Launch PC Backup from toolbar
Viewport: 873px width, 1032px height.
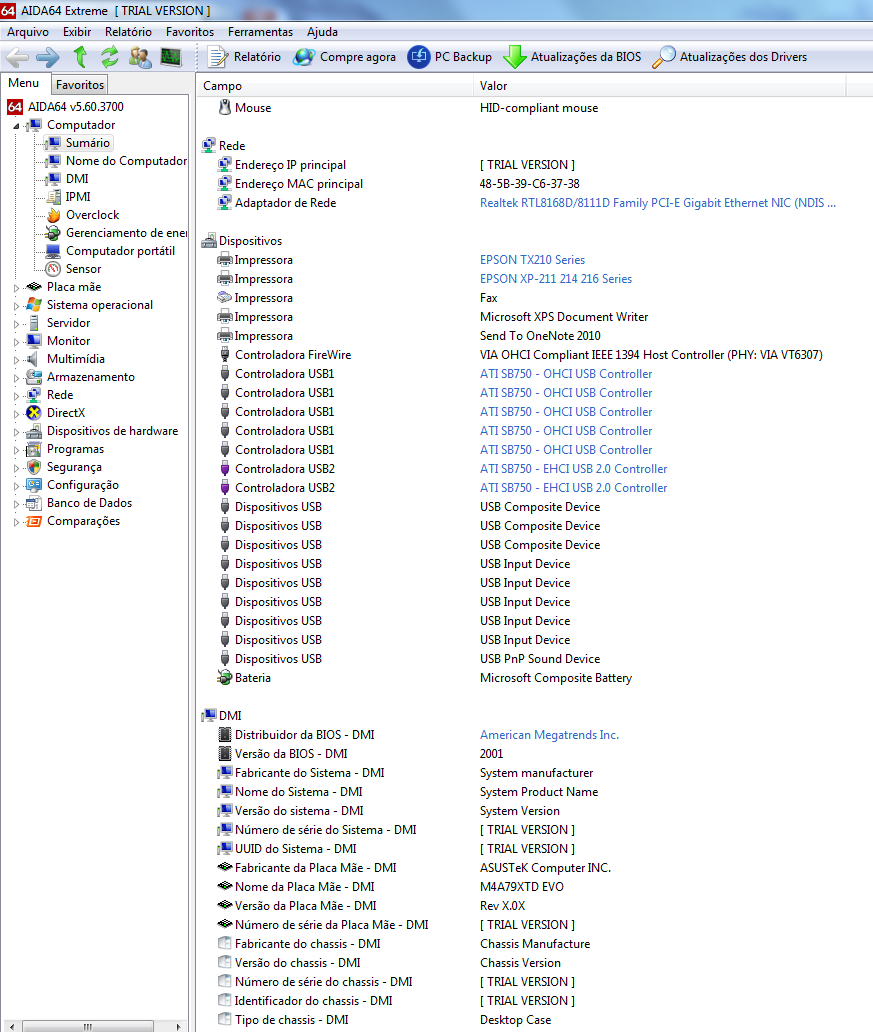point(450,57)
